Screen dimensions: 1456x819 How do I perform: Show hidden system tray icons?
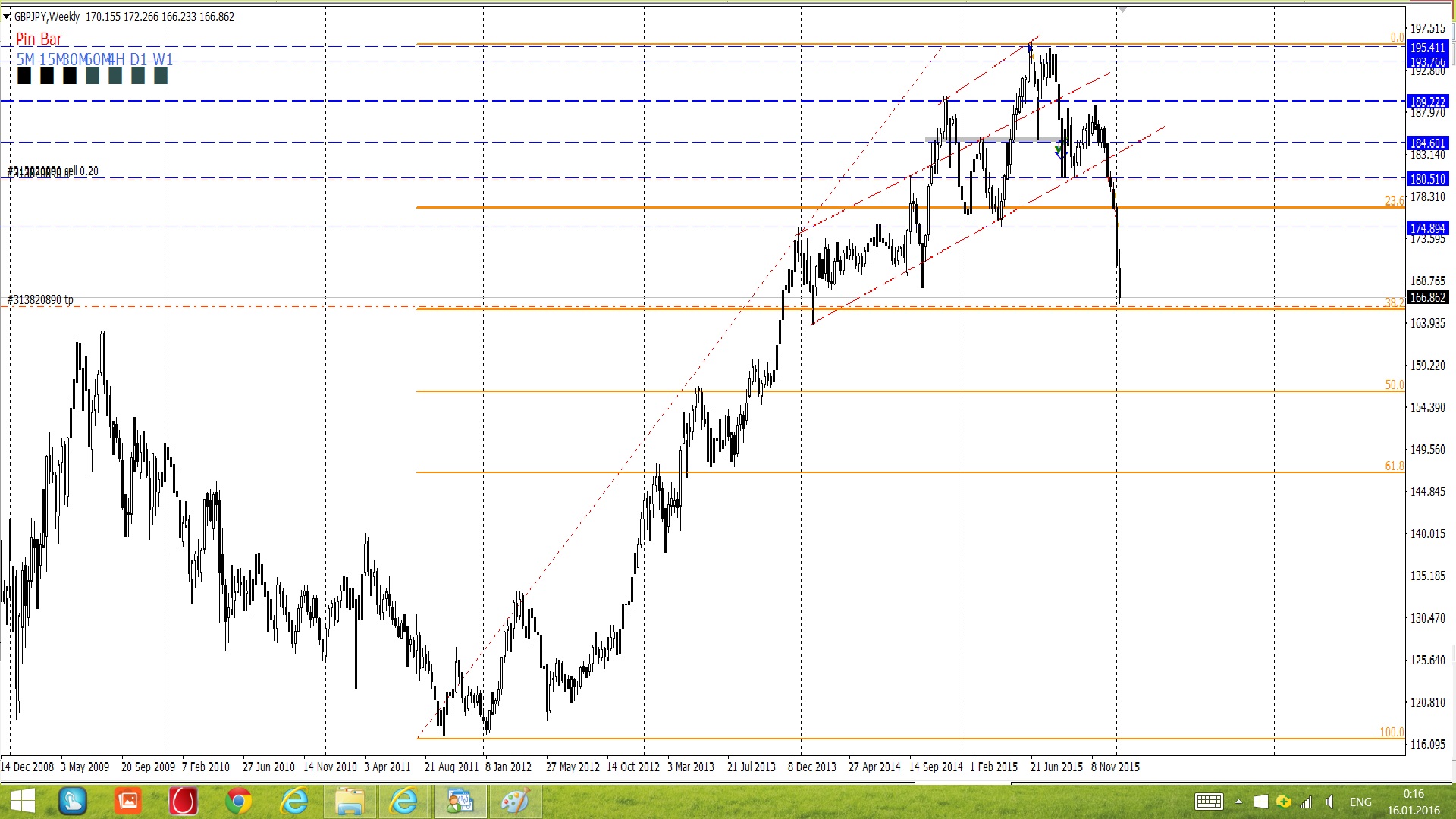(x=1238, y=802)
